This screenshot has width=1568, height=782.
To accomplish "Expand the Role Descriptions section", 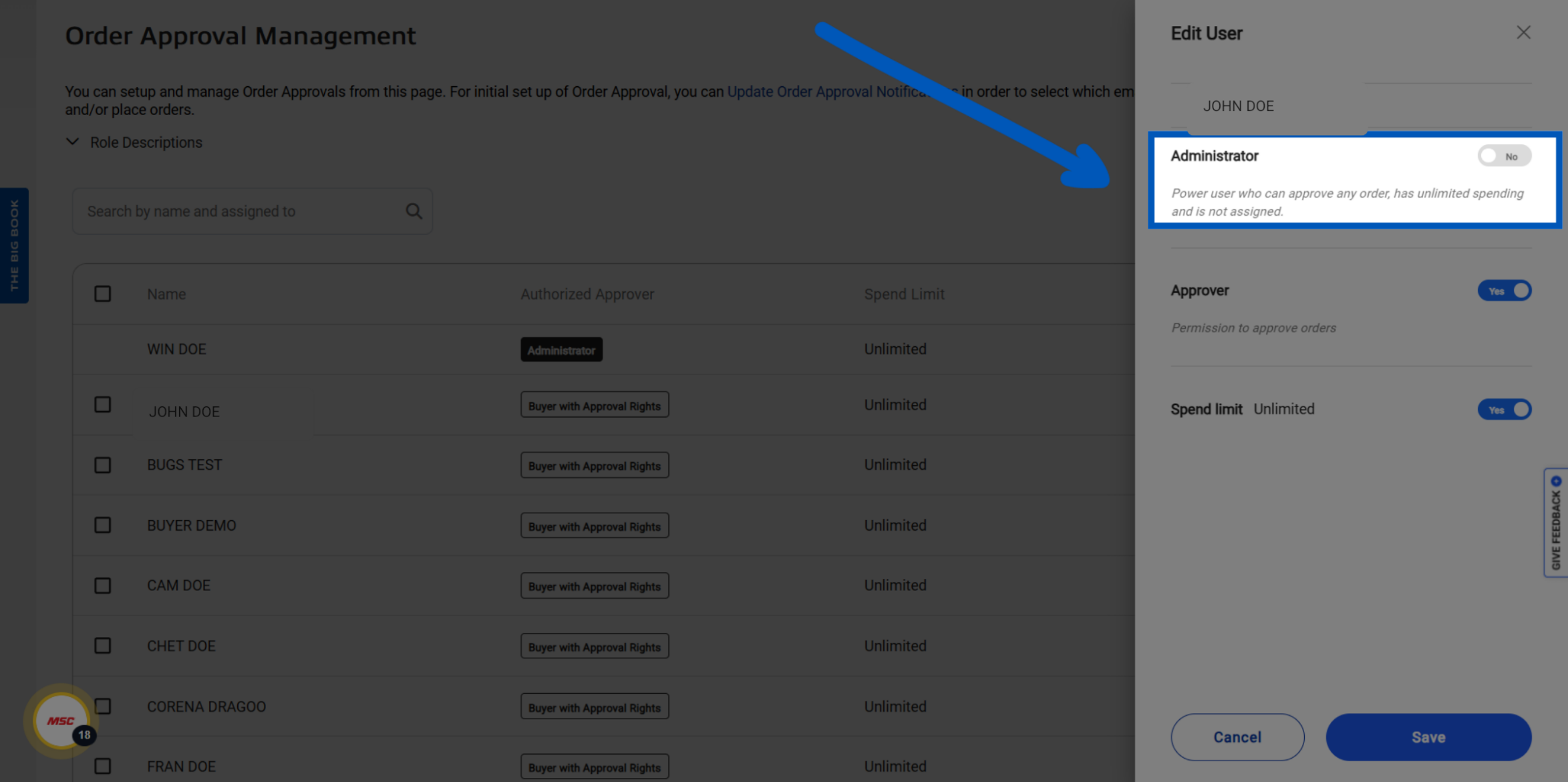I will coord(134,142).
